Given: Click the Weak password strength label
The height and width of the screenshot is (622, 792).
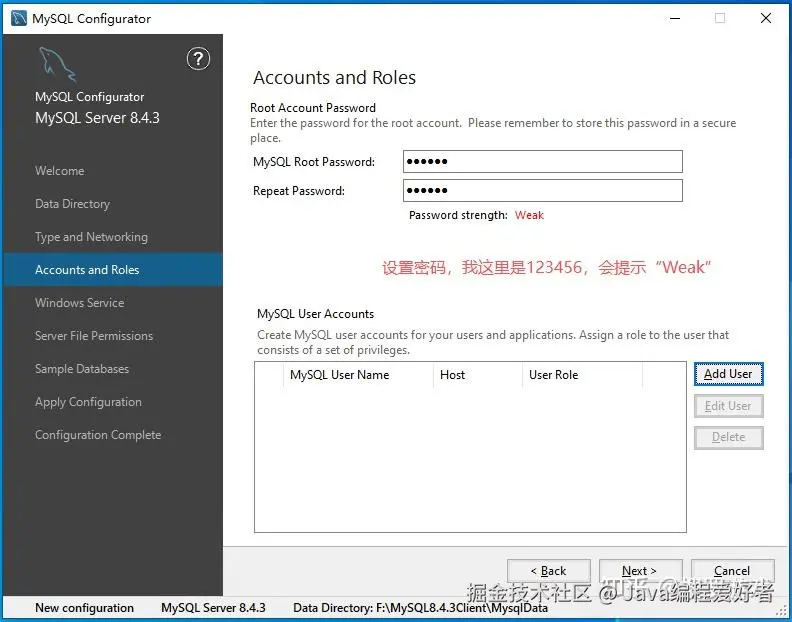Looking at the screenshot, I should coord(529,215).
